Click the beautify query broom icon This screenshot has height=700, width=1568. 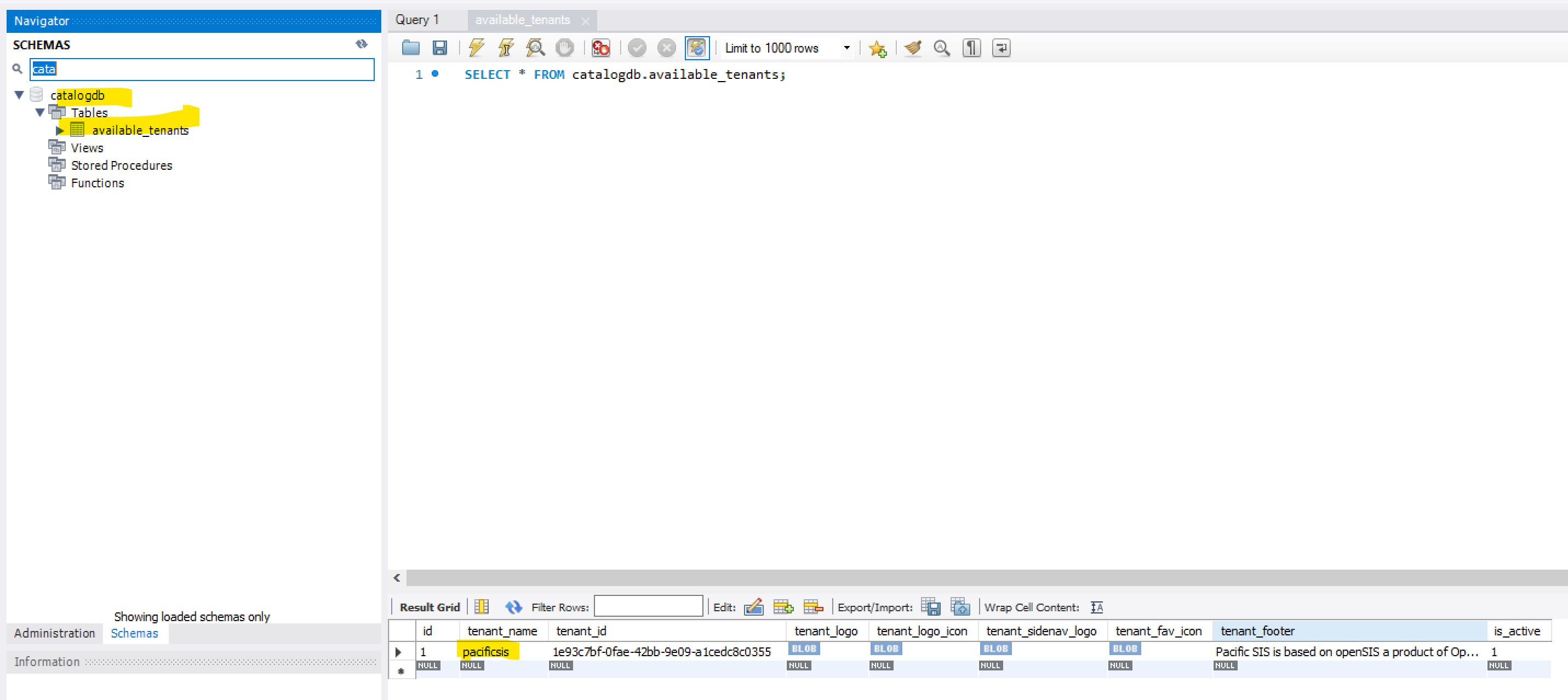[x=912, y=48]
